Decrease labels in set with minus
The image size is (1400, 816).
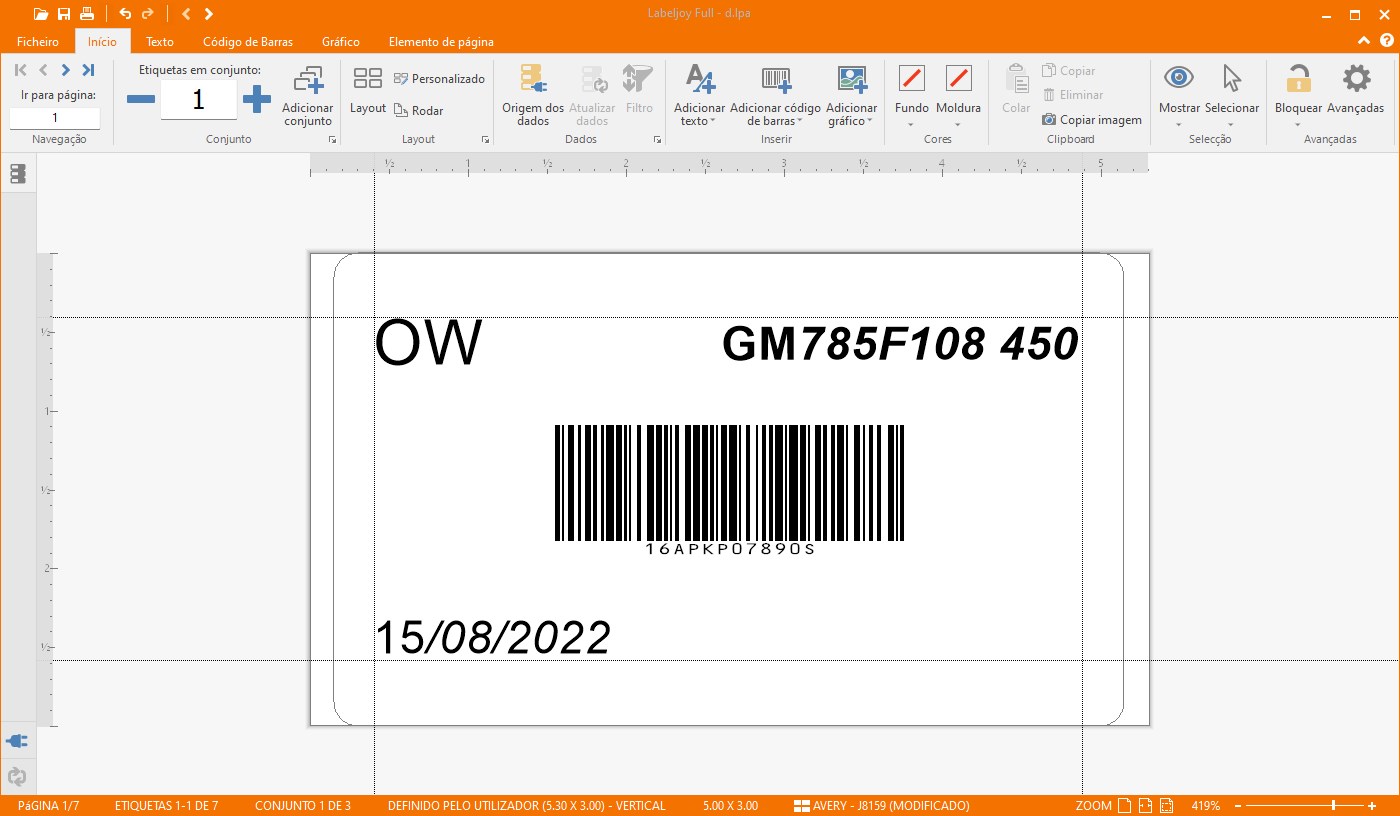click(x=141, y=99)
